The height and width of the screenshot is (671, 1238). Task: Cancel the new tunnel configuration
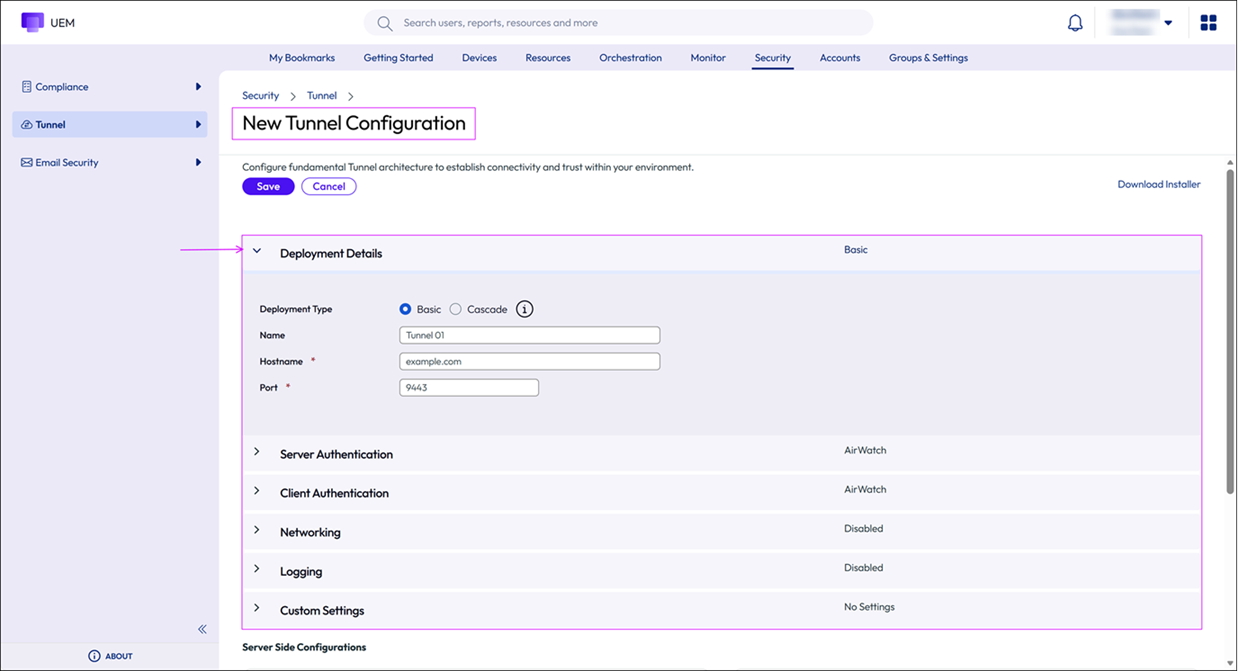329,186
